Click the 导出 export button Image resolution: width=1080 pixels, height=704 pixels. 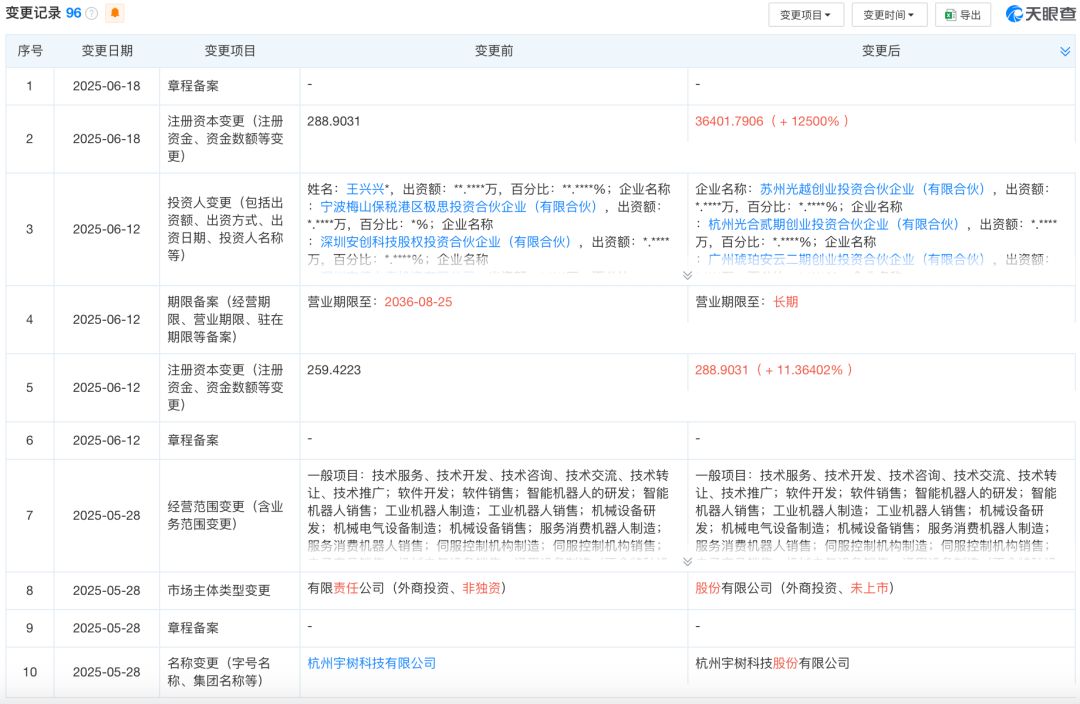coord(962,15)
